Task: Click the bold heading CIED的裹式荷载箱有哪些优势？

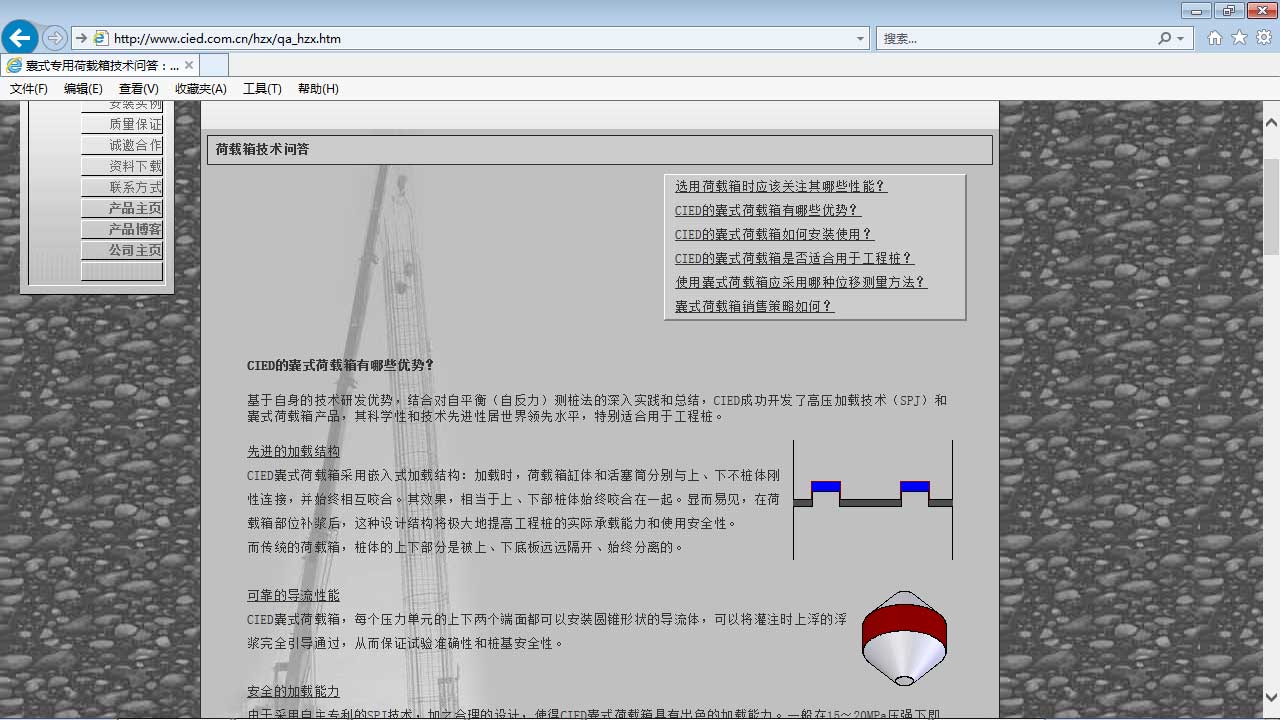Action: (x=341, y=365)
